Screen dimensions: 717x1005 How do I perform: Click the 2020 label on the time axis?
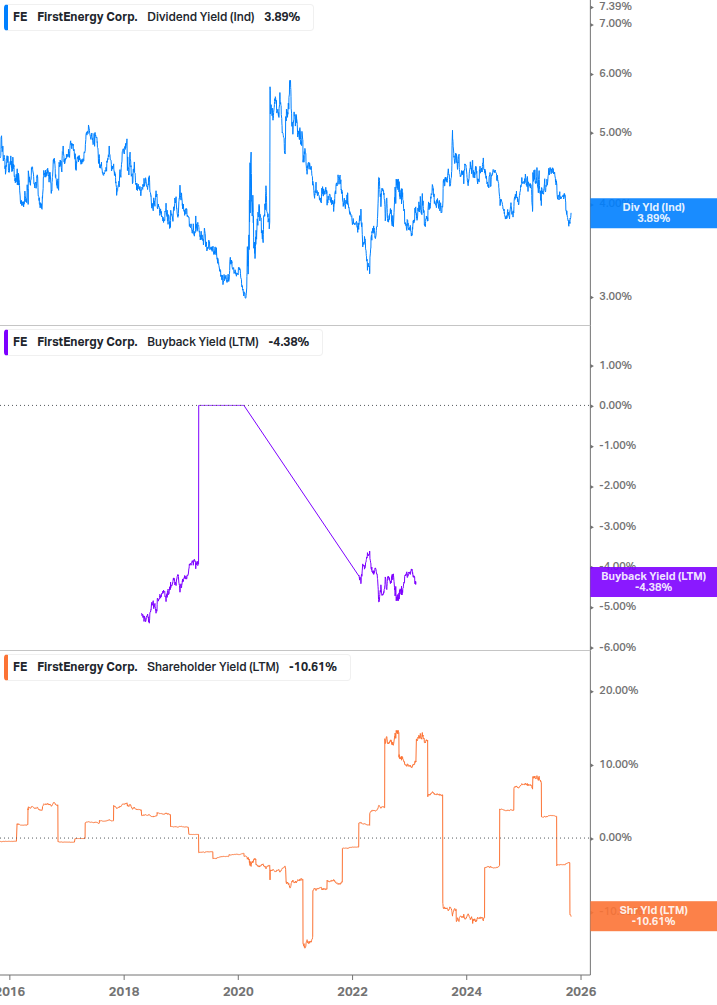click(x=238, y=992)
